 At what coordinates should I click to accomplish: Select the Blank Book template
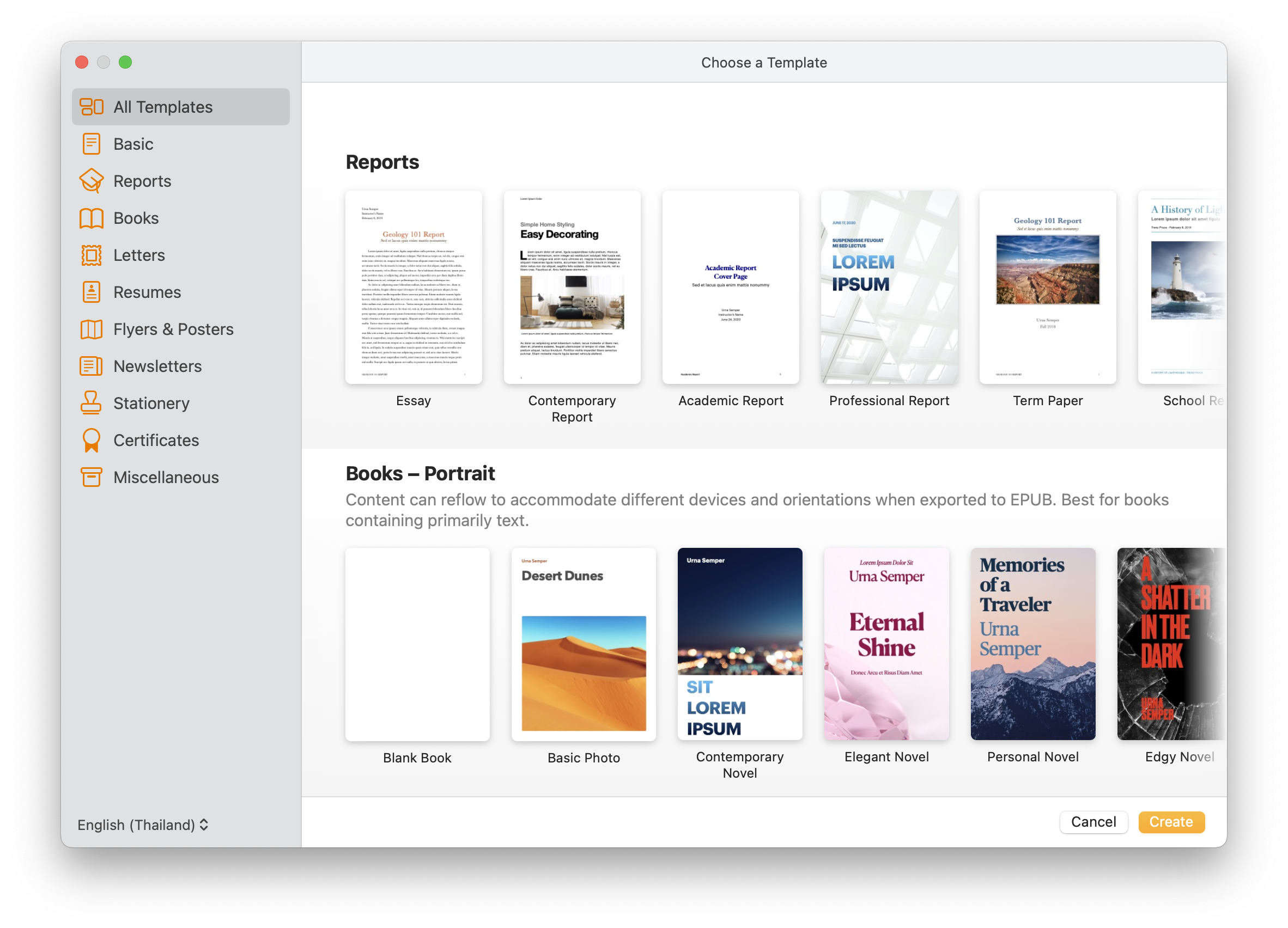pos(417,644)
